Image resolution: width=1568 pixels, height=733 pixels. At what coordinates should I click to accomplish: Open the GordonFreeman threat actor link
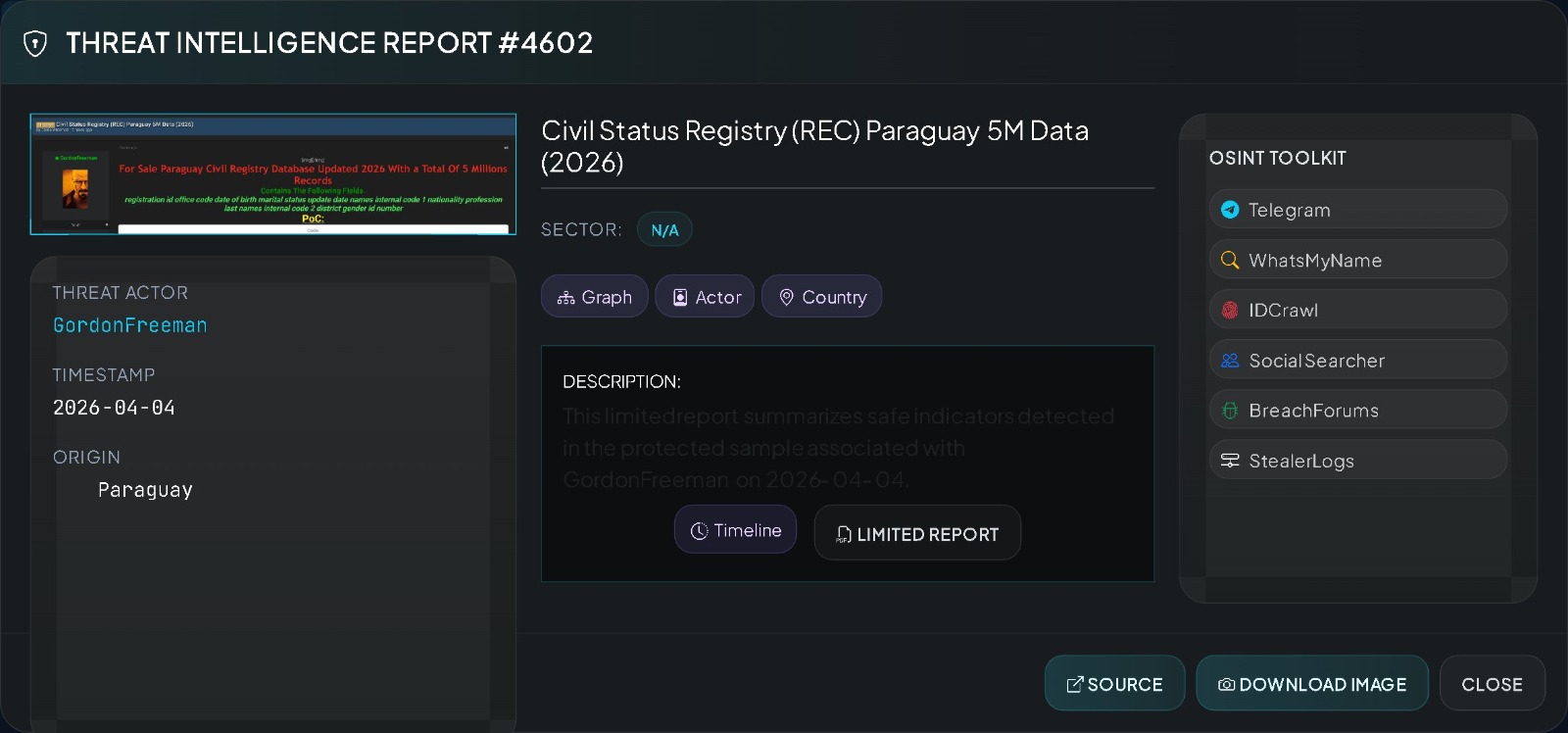pyautogui.click(x=130, y=325)
